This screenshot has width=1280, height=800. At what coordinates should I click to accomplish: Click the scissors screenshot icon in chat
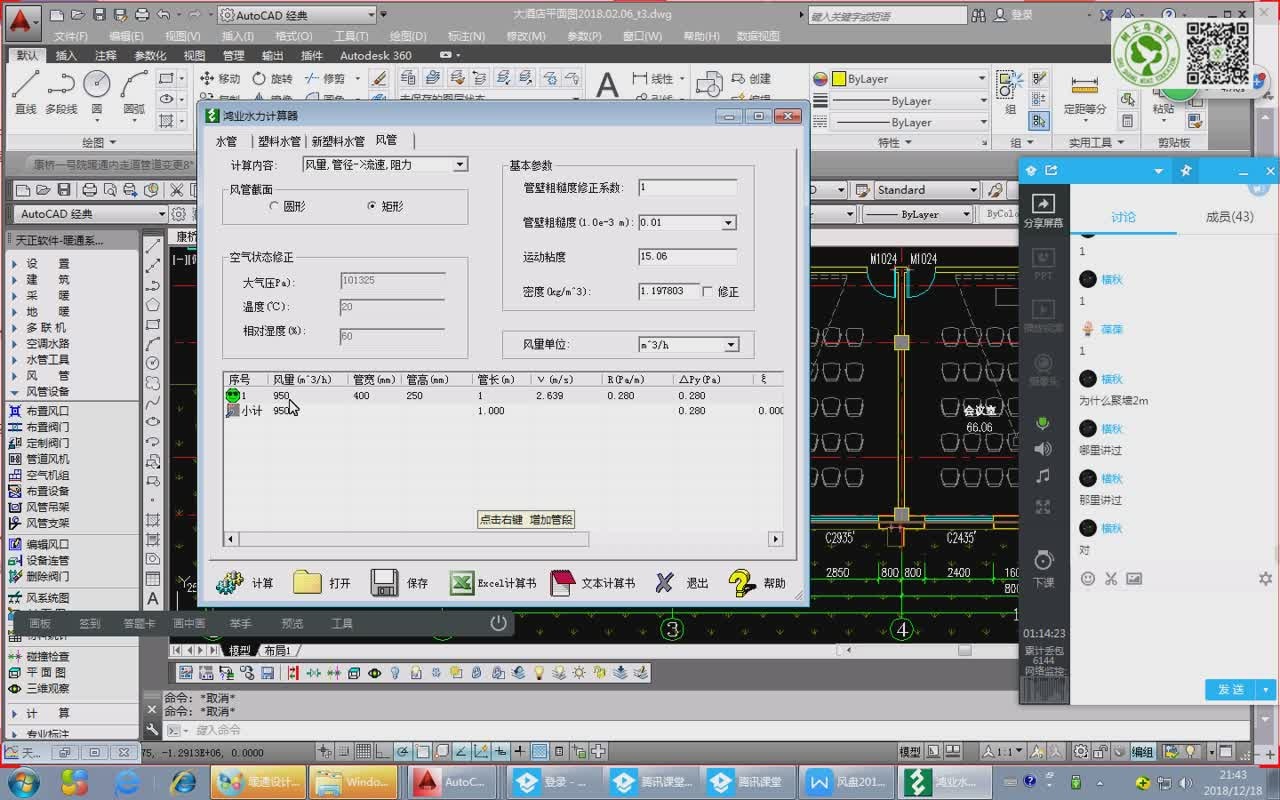[1111, 578]
